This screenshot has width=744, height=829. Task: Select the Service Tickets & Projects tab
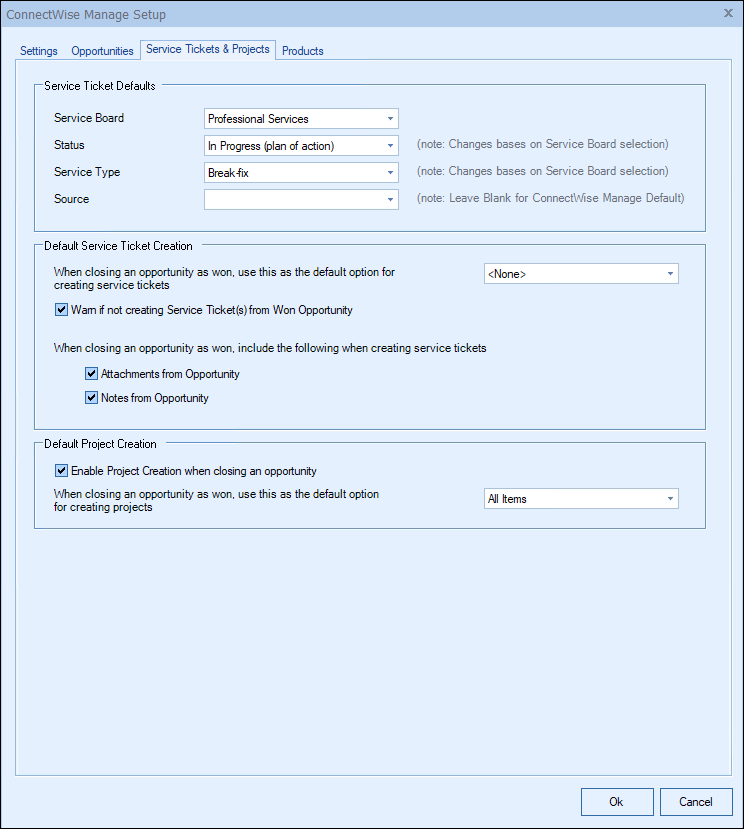[x=208, y=49]
